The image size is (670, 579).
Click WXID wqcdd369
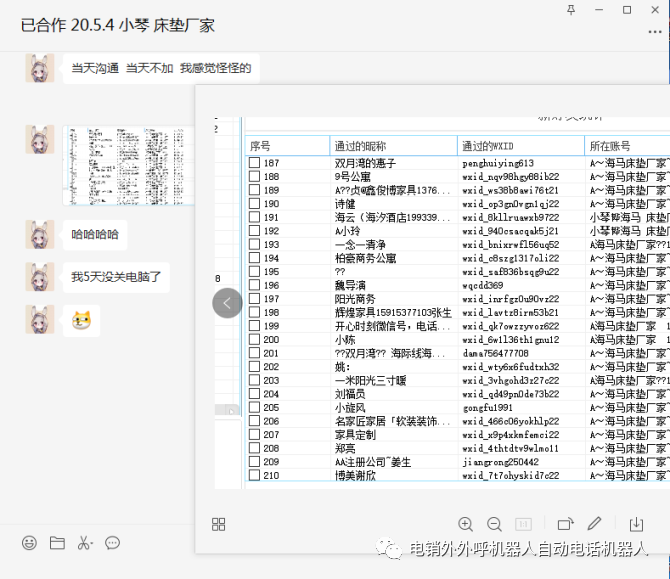tap(482, 285)
